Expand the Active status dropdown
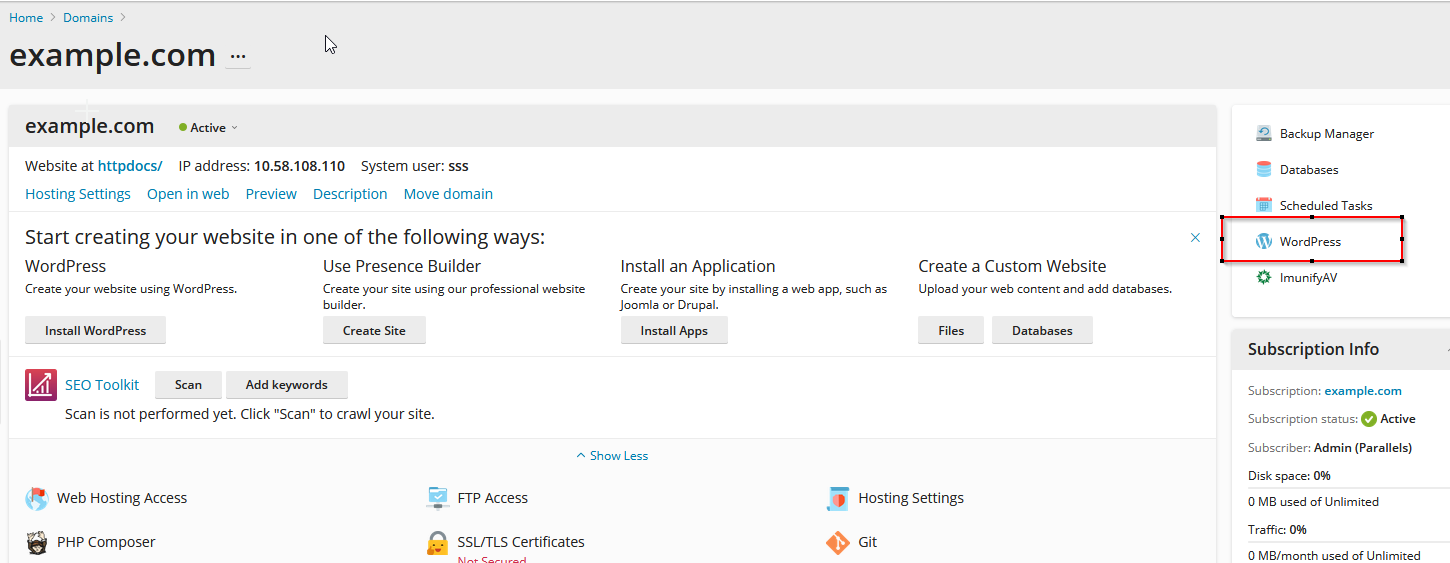The width and height of the screenshot is (1450, 563). (209, 128)
